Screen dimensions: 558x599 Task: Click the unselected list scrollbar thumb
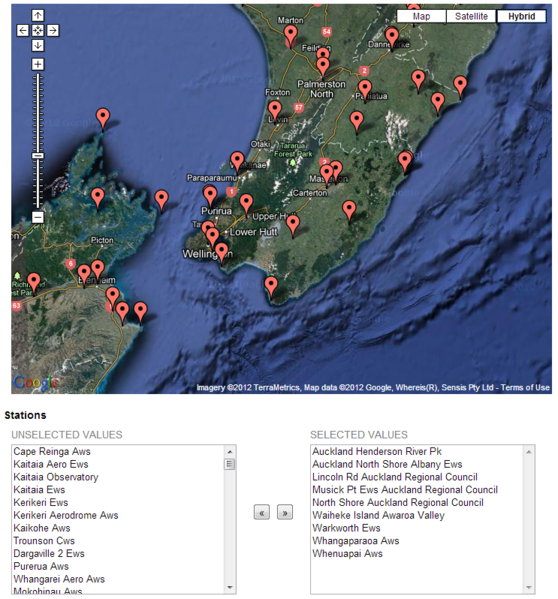tap(230, 464)
